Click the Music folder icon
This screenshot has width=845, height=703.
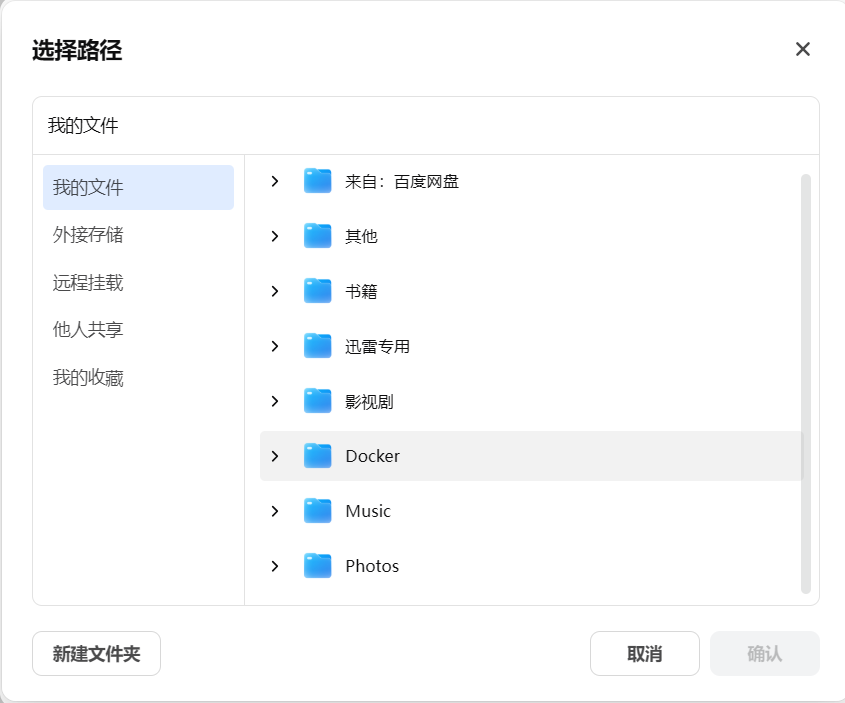point(317,511)
